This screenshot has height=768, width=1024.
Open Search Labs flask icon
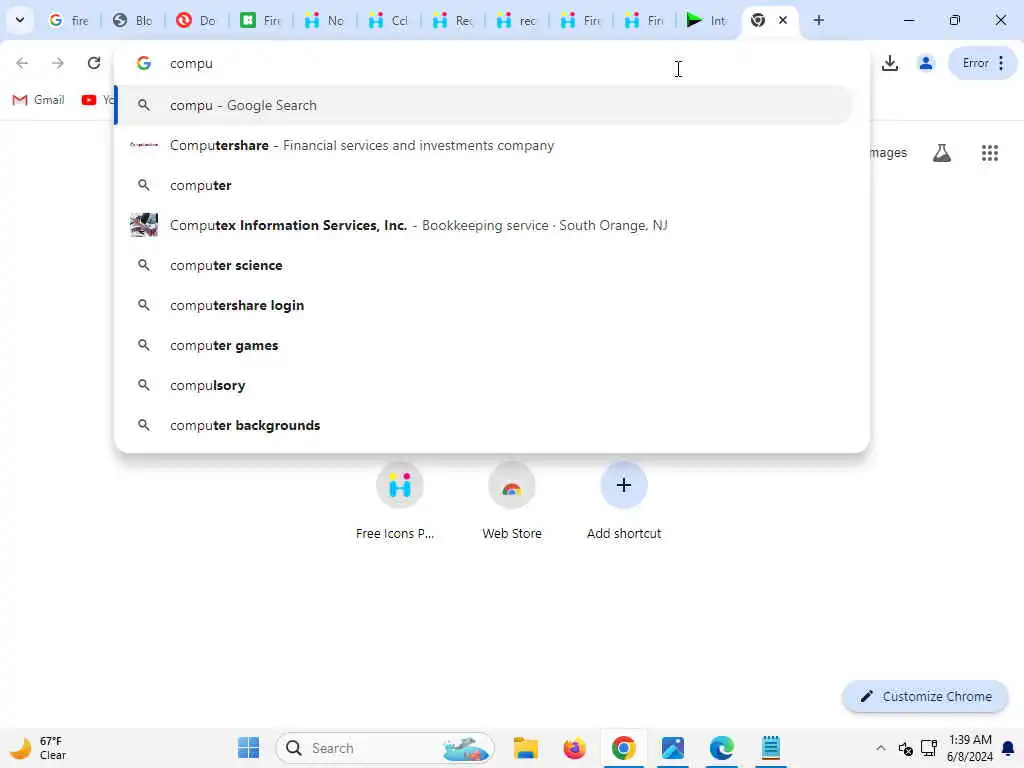click(x=942, y=153)
